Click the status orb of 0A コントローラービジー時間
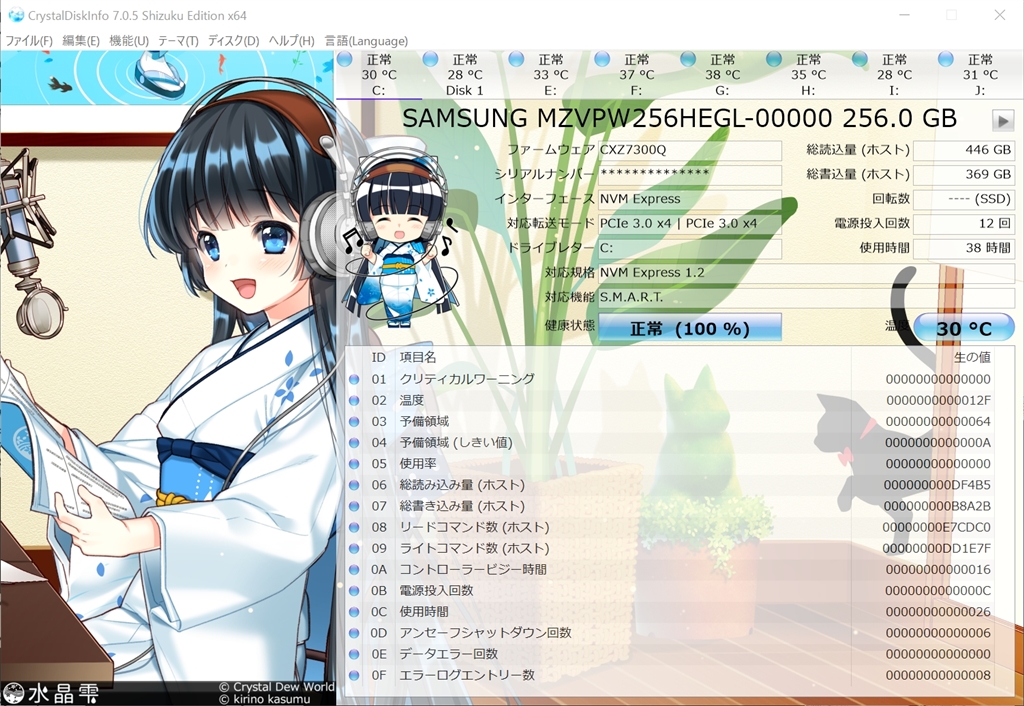This screenshot has width=1024, height=706. coord(354,570)
